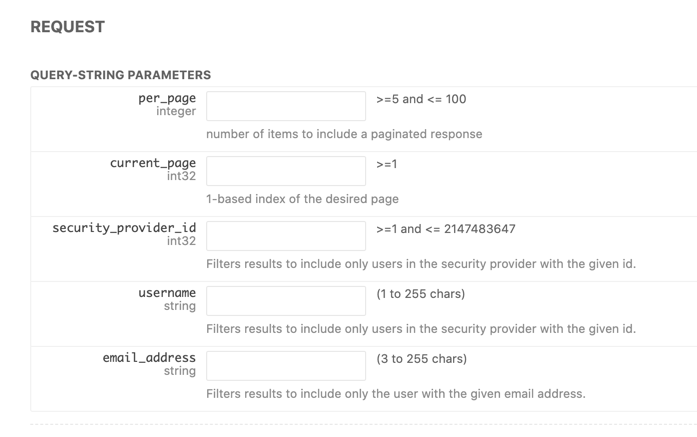The image size is (697, 437).
Task: Select the security_provider_id input box
Action: tap(286, 236)
